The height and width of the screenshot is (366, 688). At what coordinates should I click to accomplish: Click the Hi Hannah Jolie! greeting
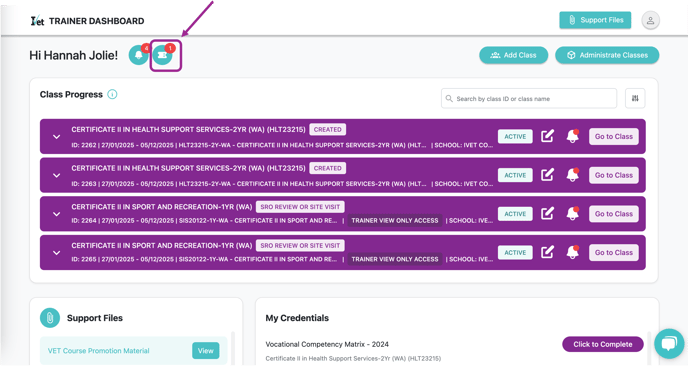[74, 55]
